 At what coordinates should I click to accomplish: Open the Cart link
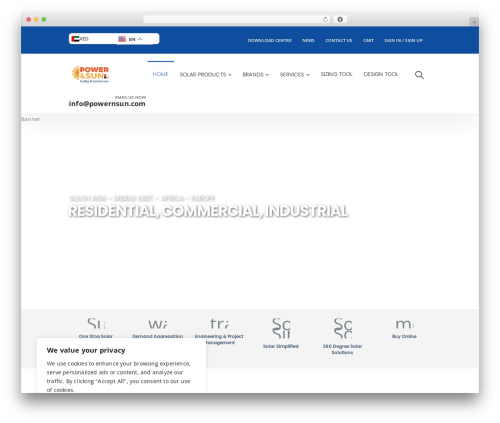pos(368,40)
